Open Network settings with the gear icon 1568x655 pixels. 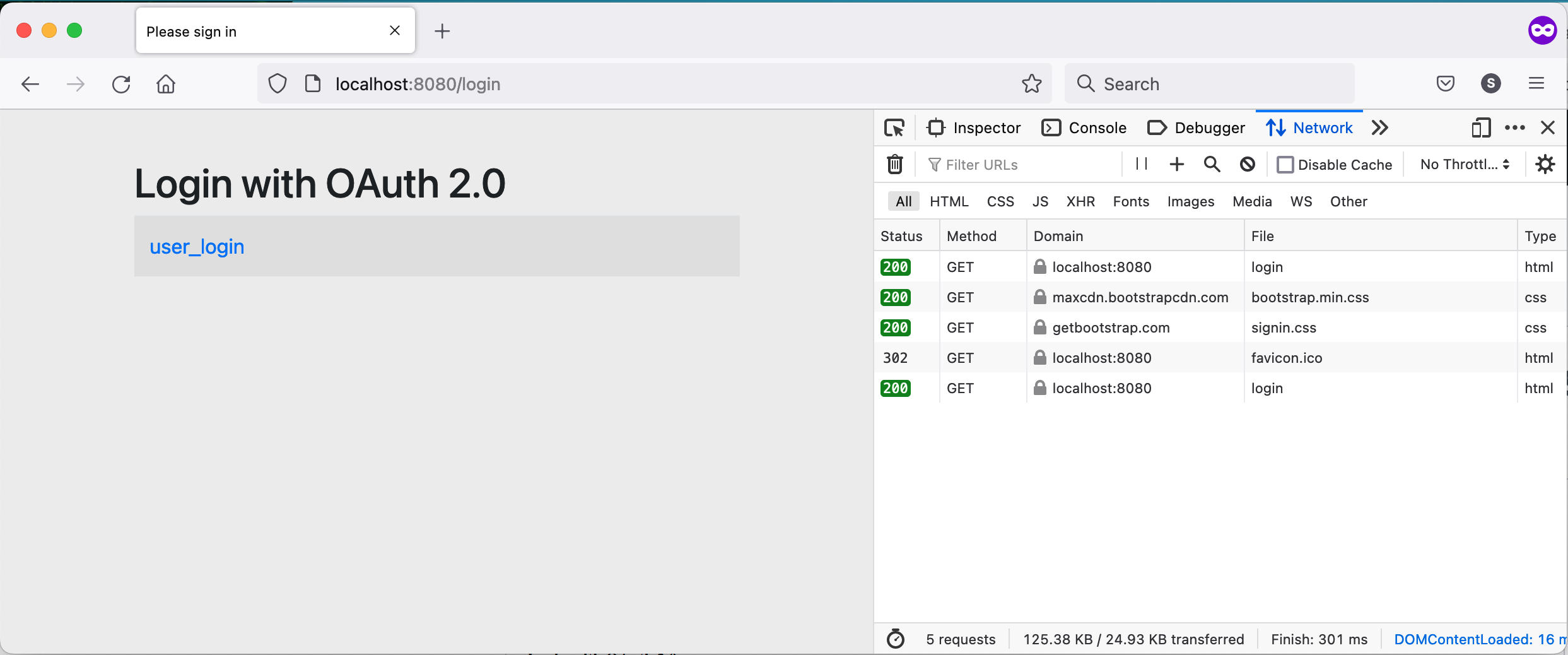tap(1545, 164)
